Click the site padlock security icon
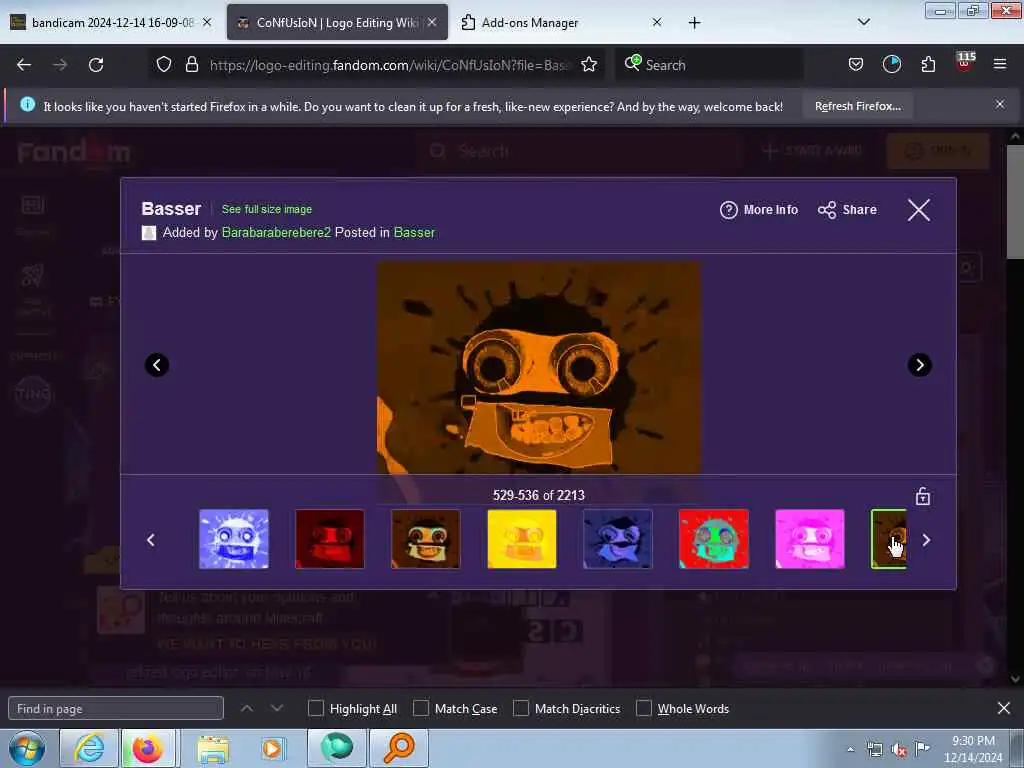Viewport: 1024px width, 768px height. (x=191, y=64)
